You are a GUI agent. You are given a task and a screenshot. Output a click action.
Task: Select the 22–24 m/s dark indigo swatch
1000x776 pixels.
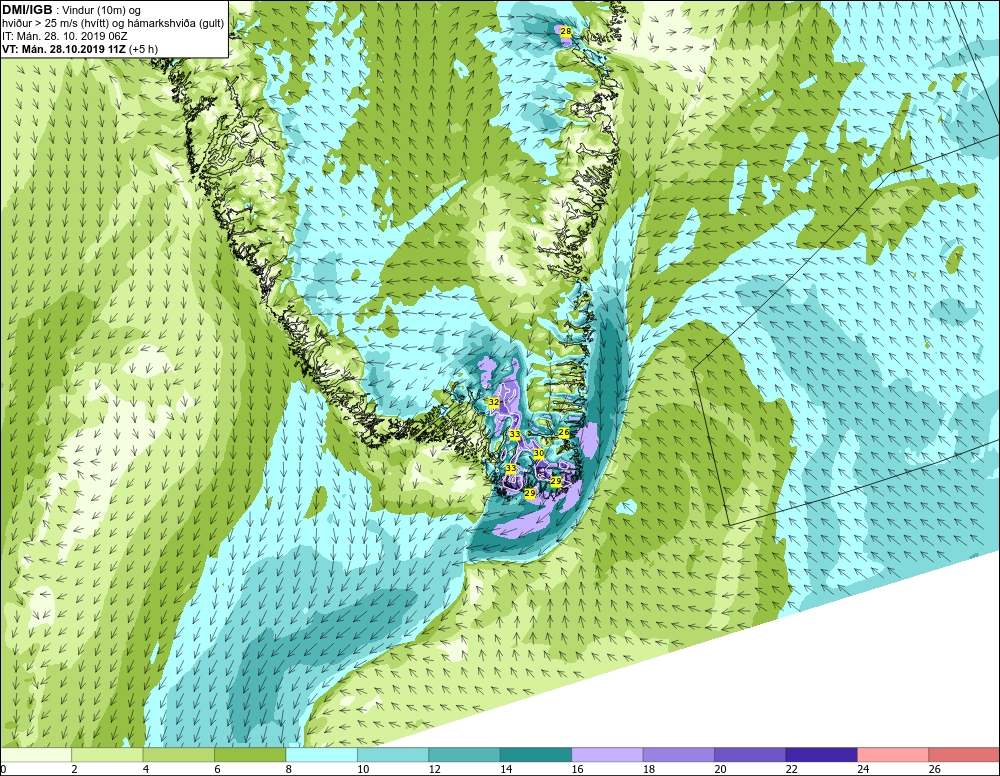click(821, 755)
